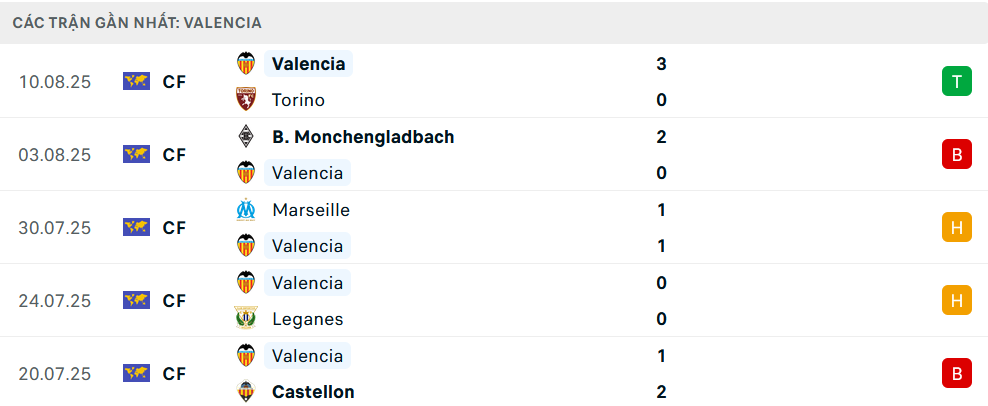Open the Torino team link
Image resolution: width=988 pixels, height=406 pixels.
298,100
